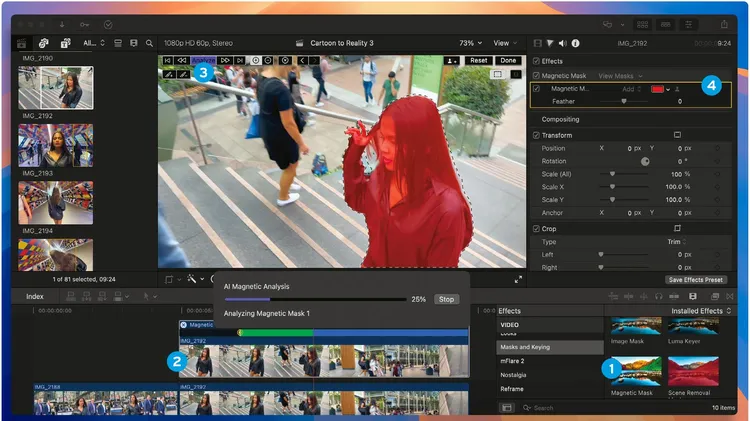
Task: Uncheck the Effects checkbox
Action: pos(537,60)
